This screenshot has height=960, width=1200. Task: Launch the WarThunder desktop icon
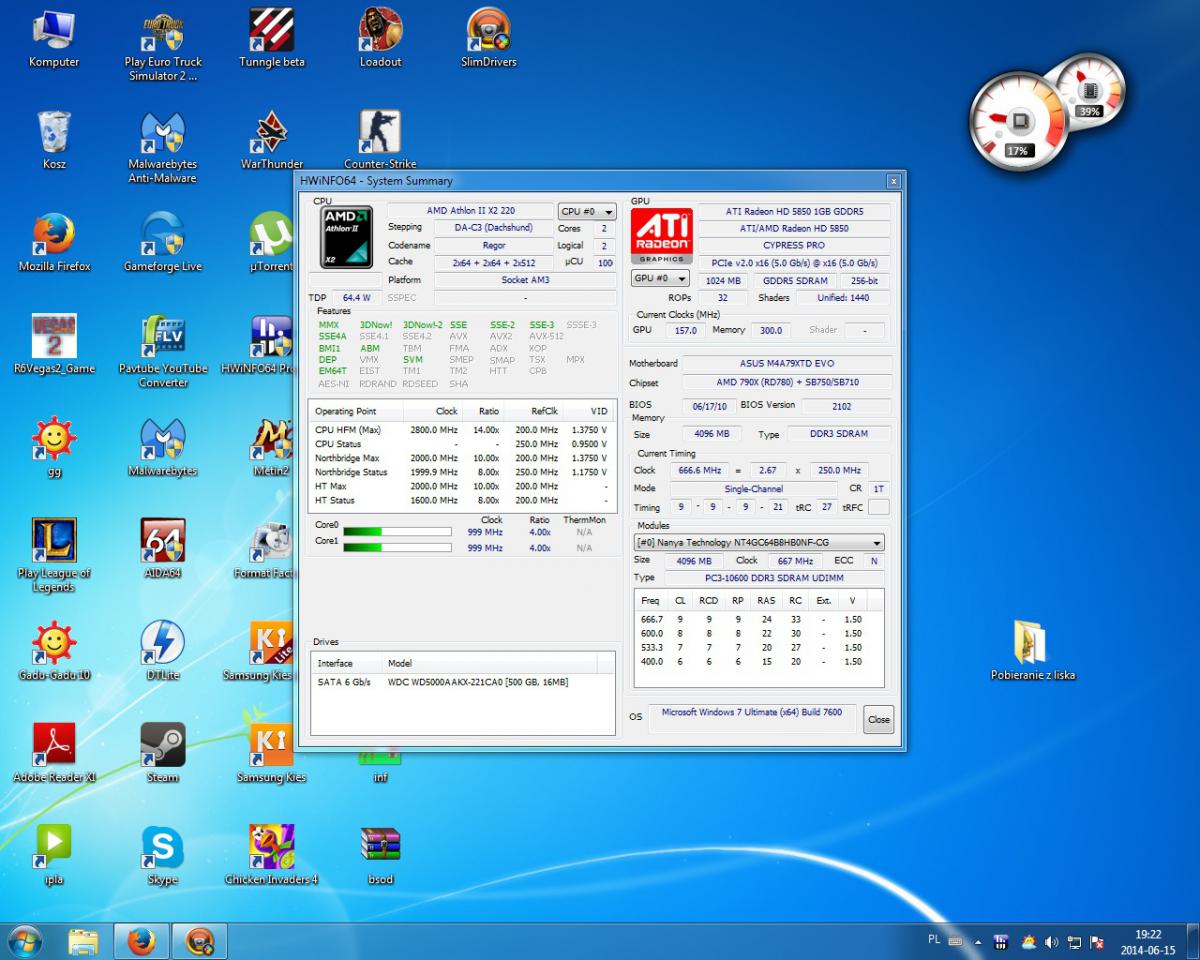click(x=271, y=140)
